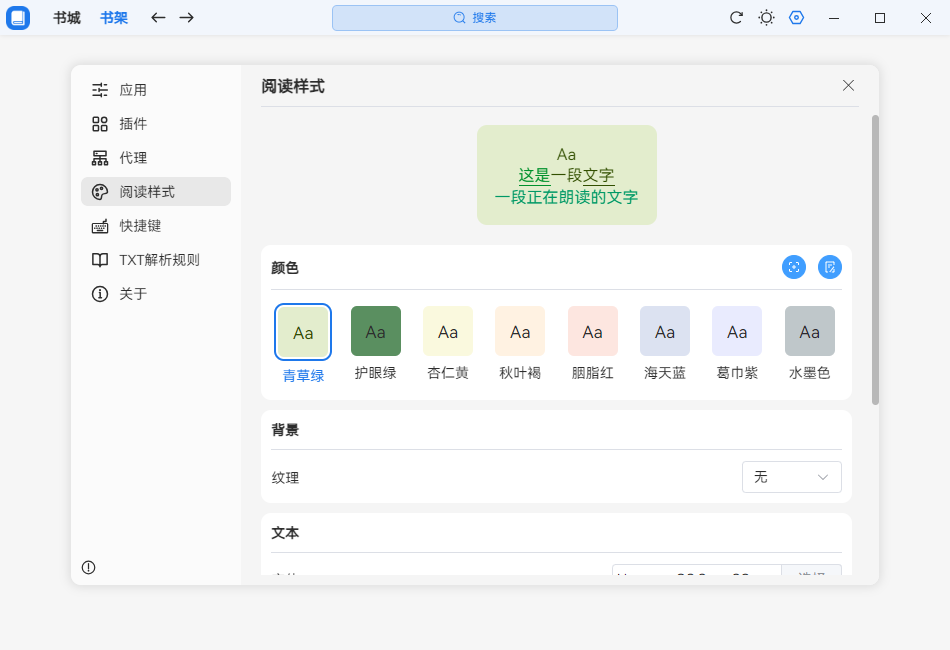This screenshot has width=950, height=650.
Task: Click the edit color scheme icon
Action: (830, 267)
